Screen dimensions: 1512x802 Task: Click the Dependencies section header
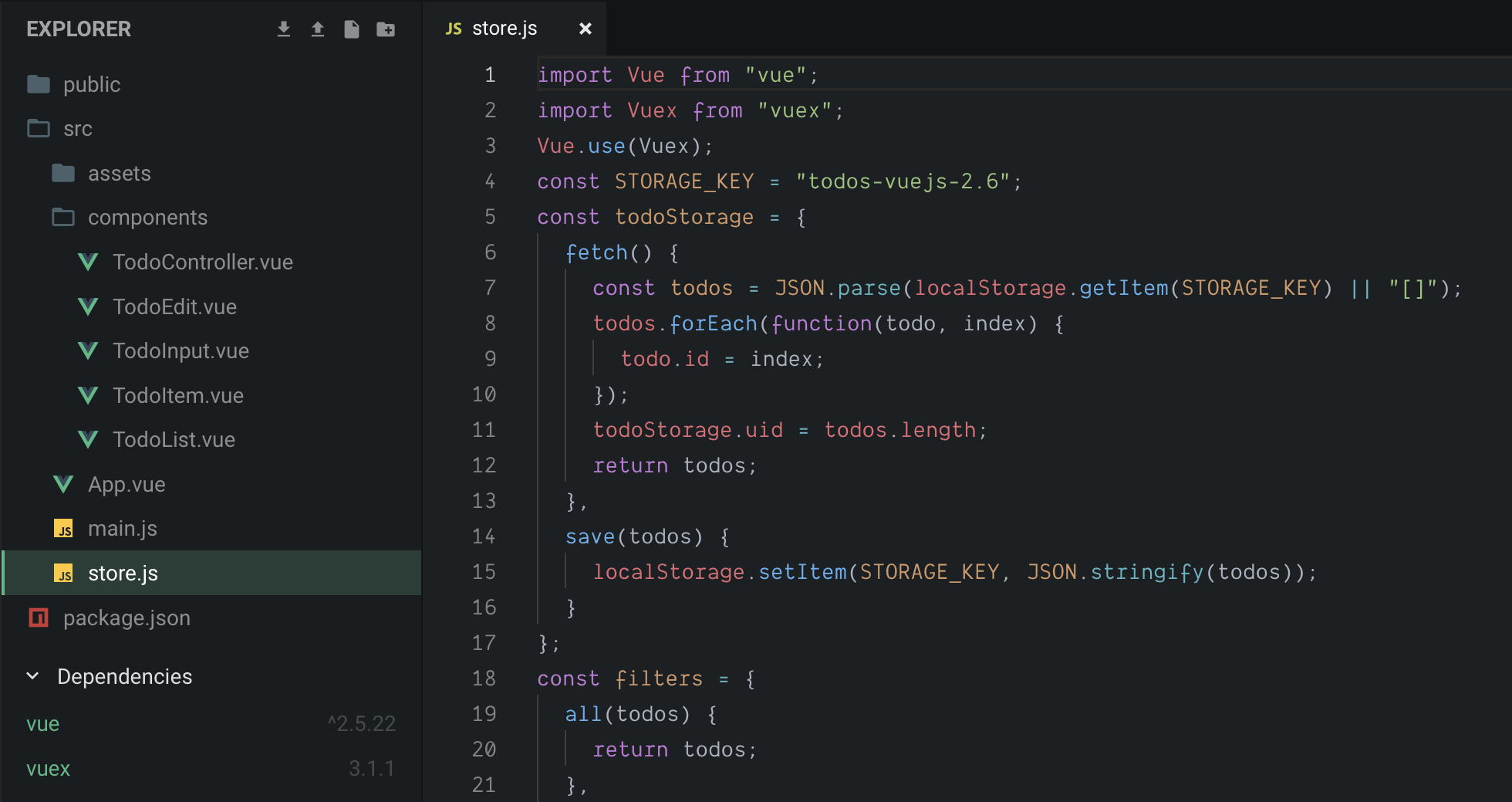pyautogui.click(x=125, y=677)
